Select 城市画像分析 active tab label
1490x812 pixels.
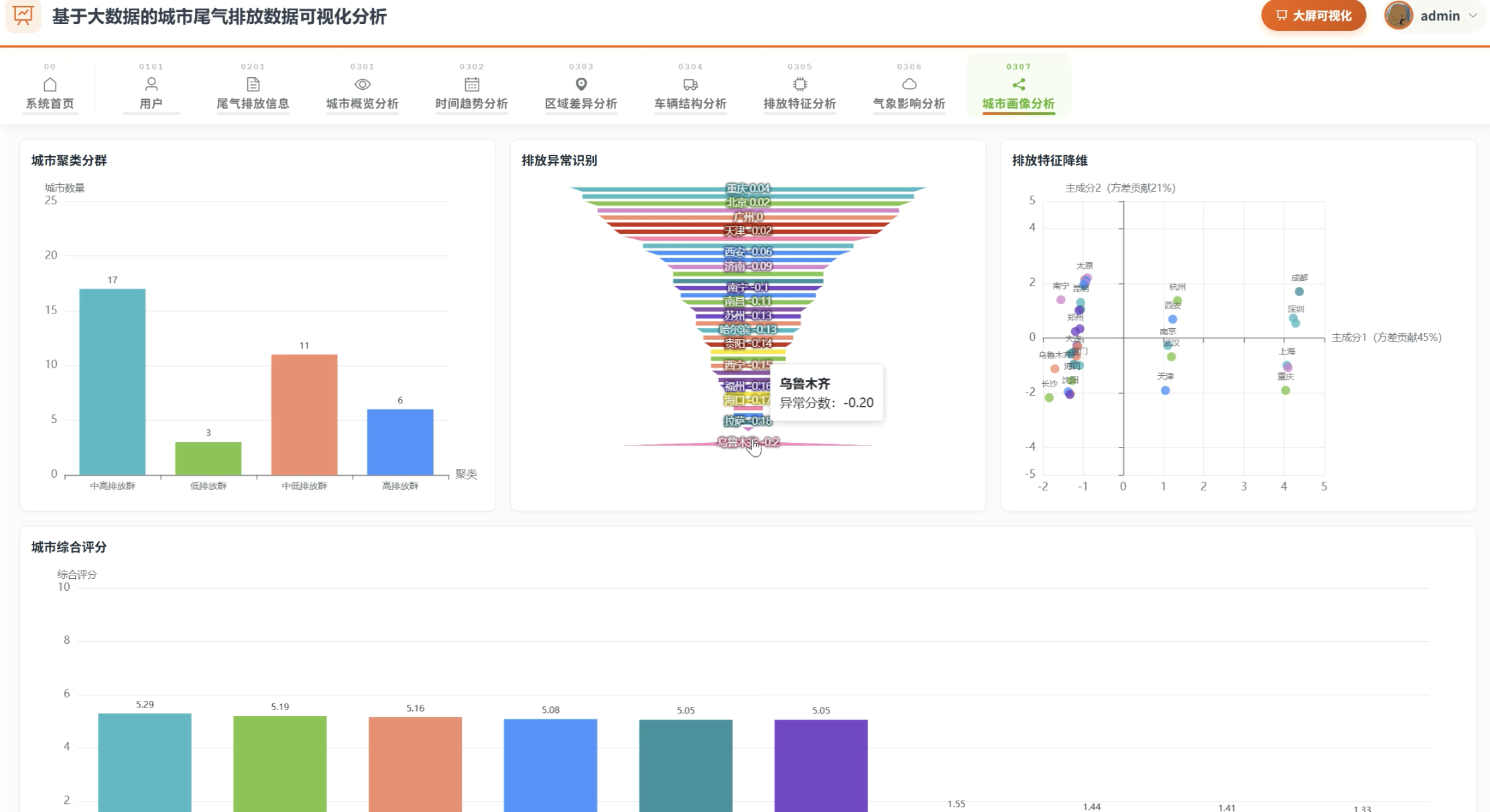click(x=1019, y=104)
